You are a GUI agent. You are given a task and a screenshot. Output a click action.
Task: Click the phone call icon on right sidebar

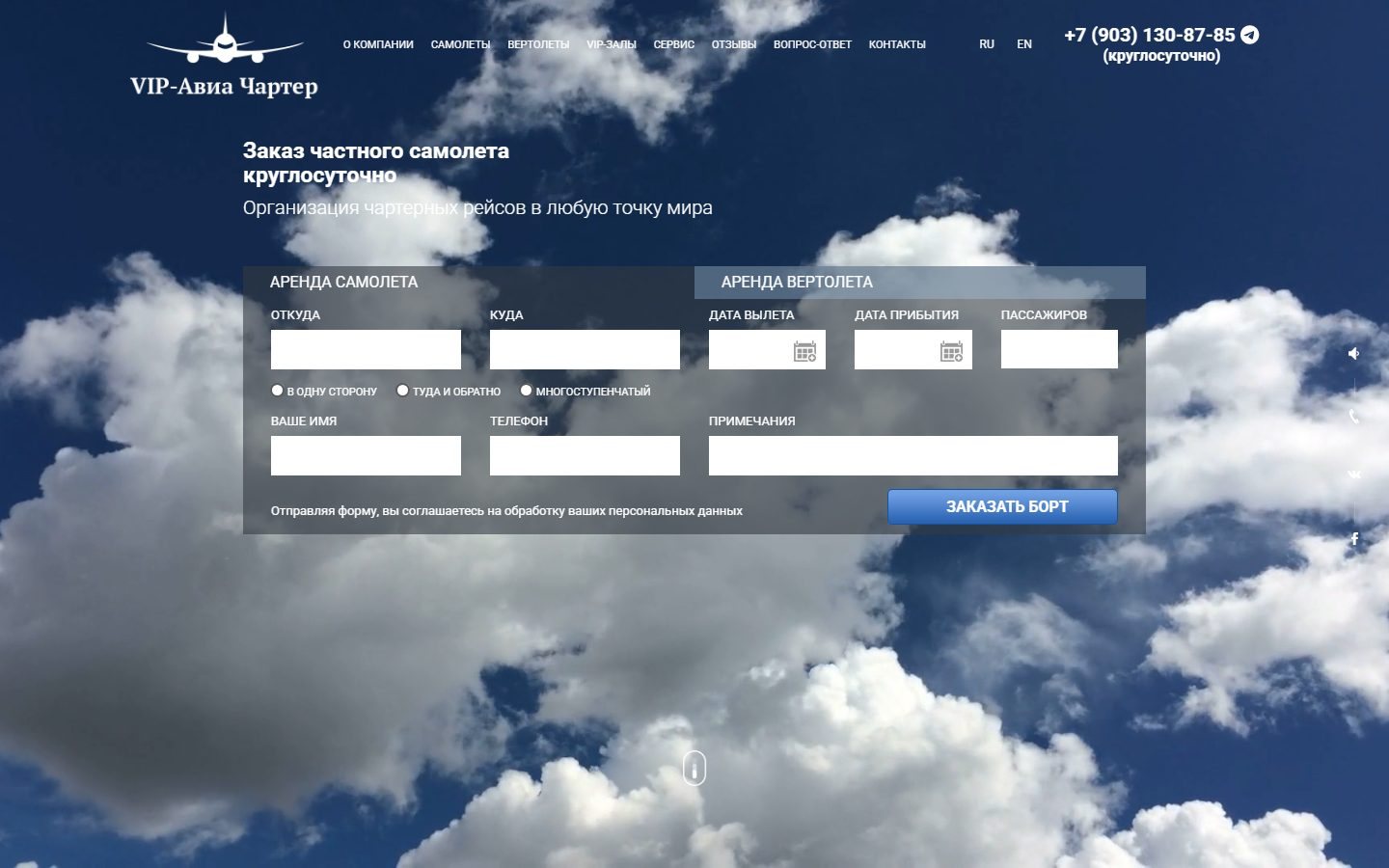pyautogui.click(x=1354, y=417)
